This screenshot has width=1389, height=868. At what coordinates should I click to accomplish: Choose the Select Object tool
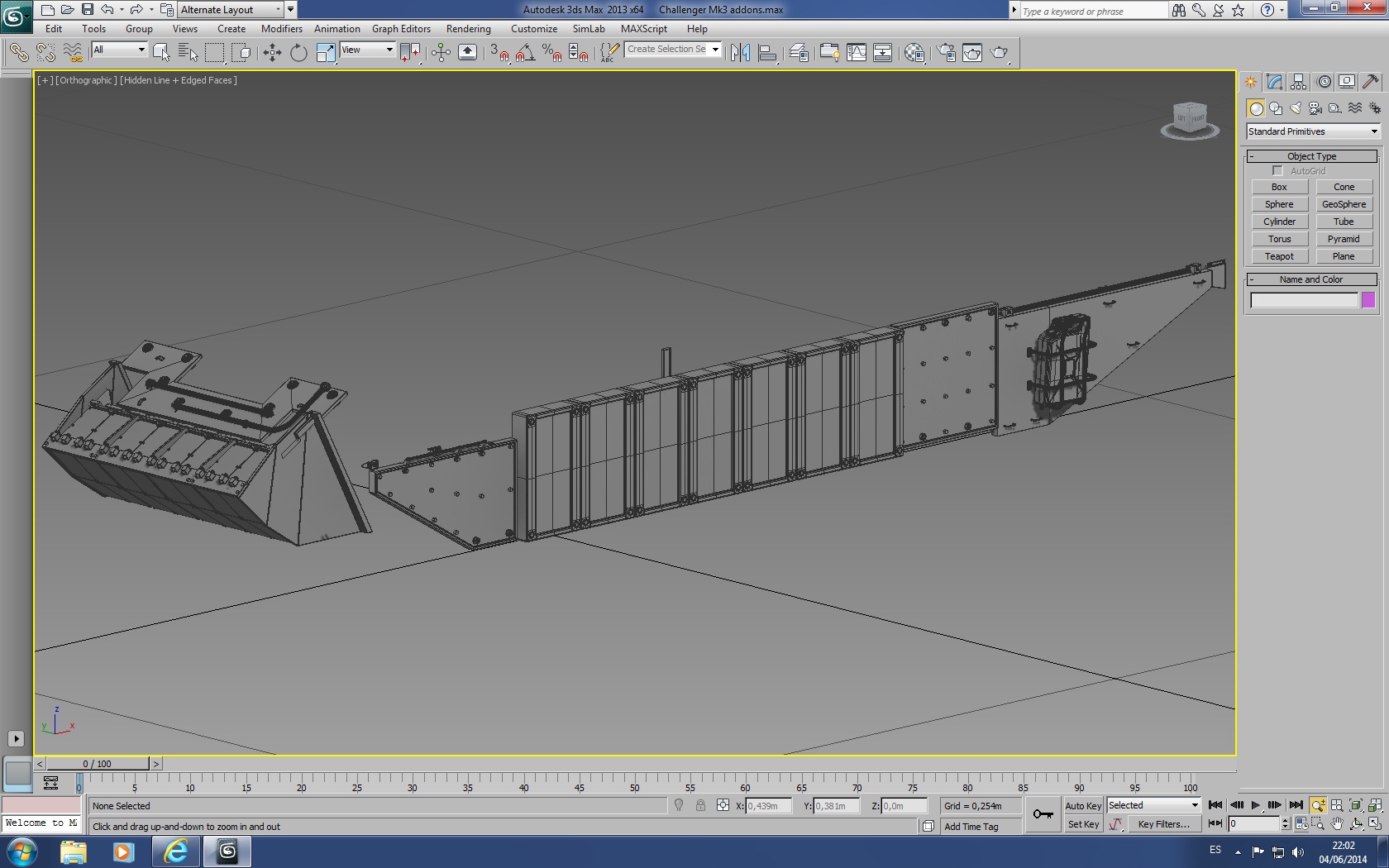[x=161, y=53]
